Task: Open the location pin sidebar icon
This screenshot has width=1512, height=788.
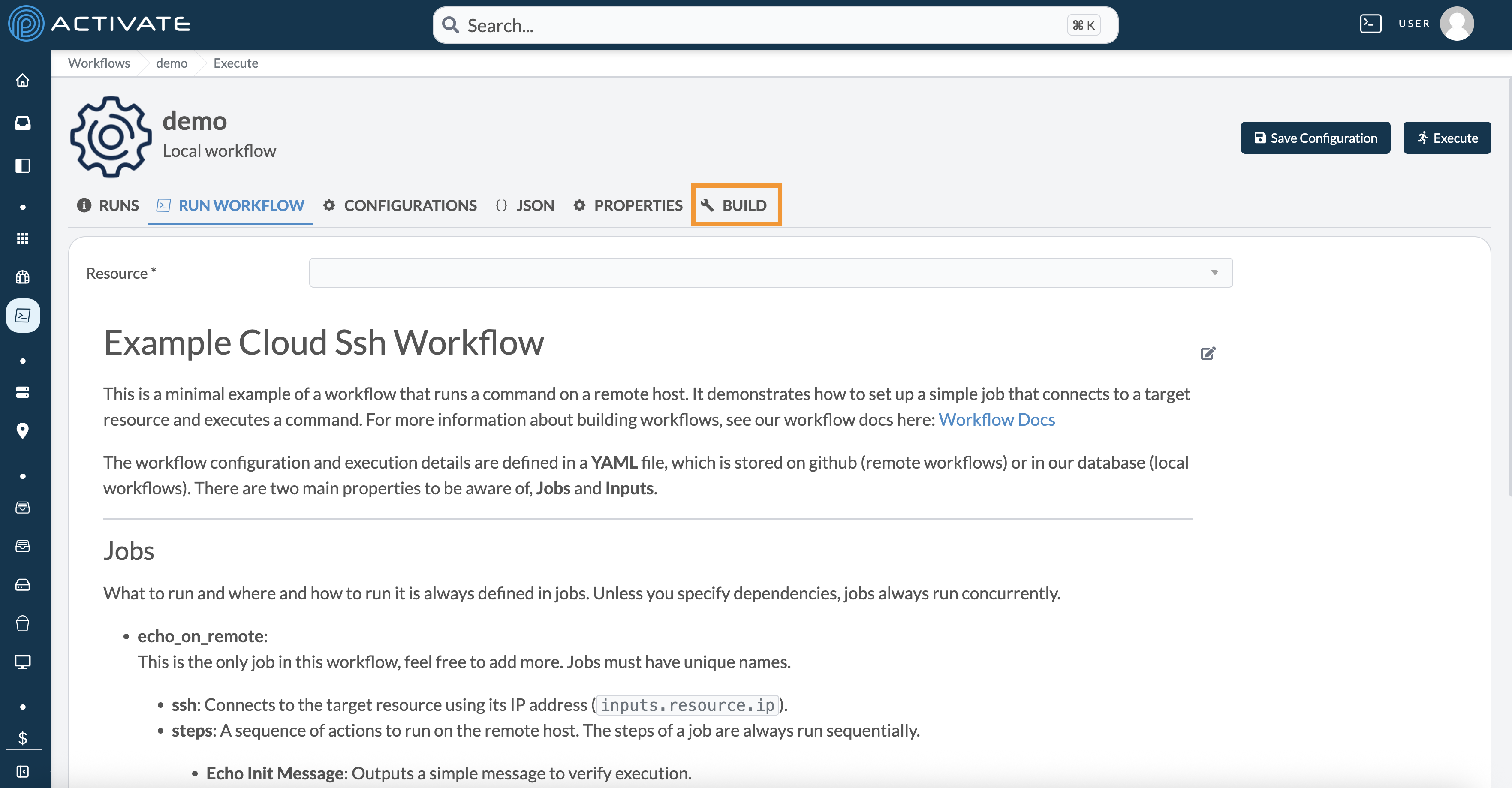Action: (22, 431)
